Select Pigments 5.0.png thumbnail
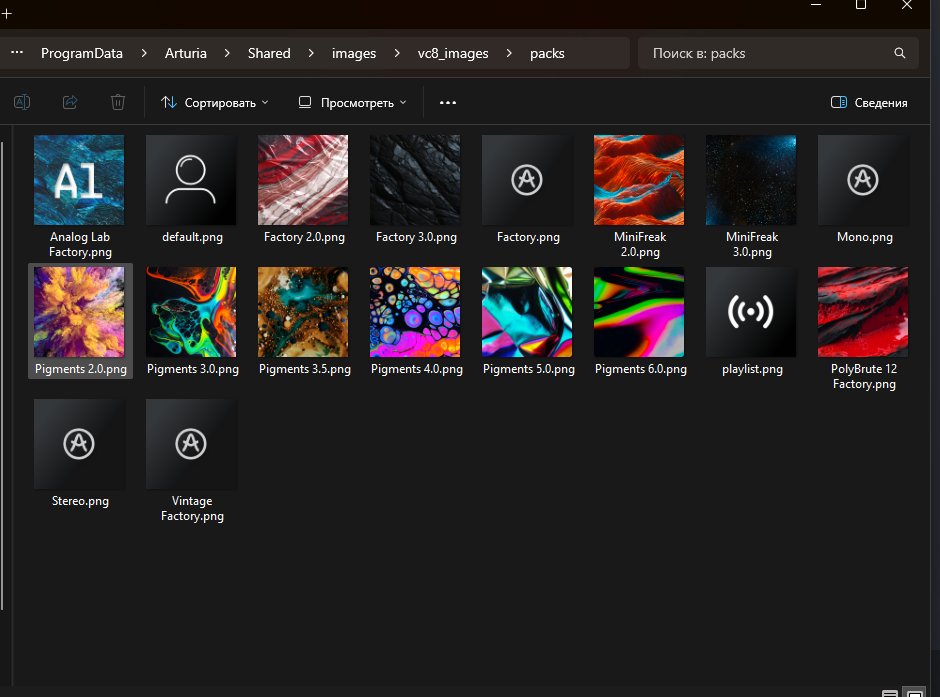The image size is (940, 697). point(527,312)
